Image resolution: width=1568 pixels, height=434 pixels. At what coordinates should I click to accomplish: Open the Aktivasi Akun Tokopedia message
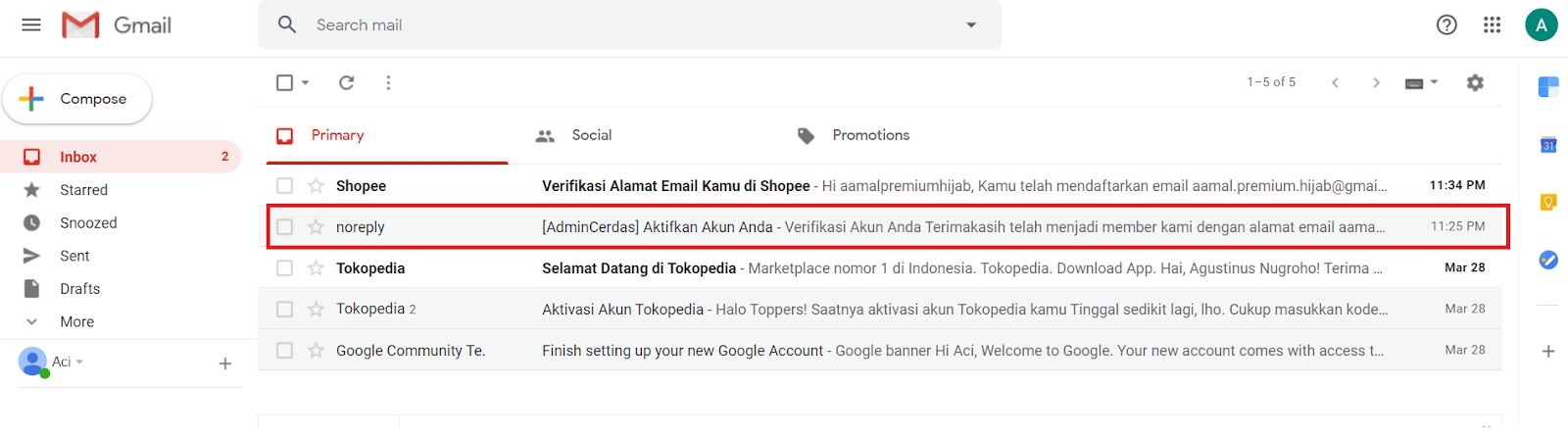tap(880, 309)
